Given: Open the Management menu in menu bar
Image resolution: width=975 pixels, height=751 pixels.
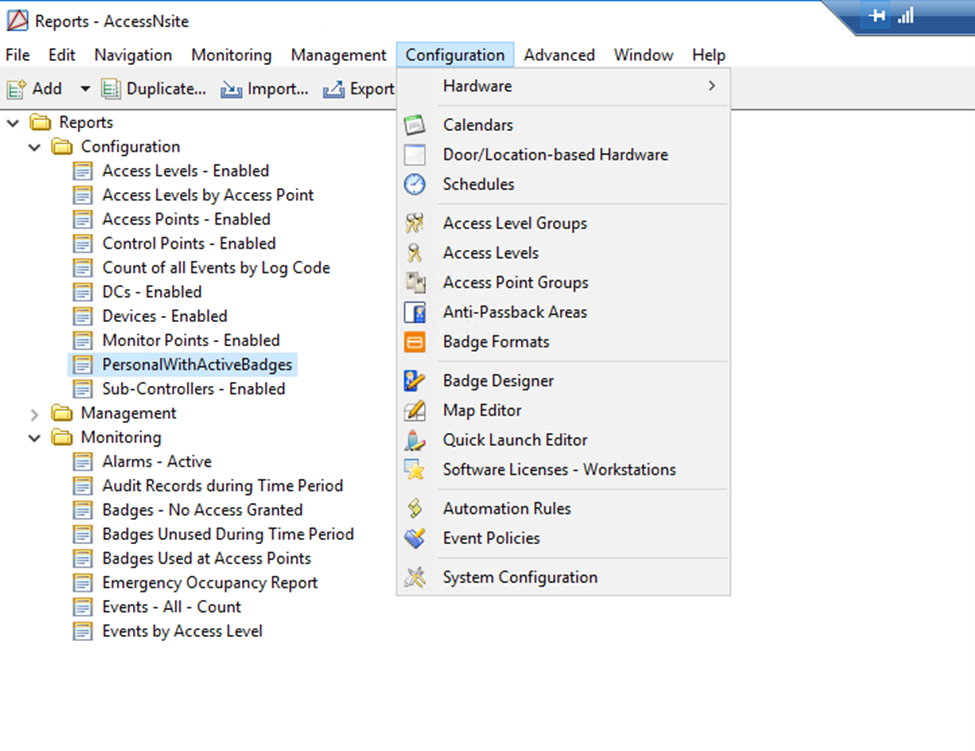Looking at the screenshot, I should [x=338, y=55].
